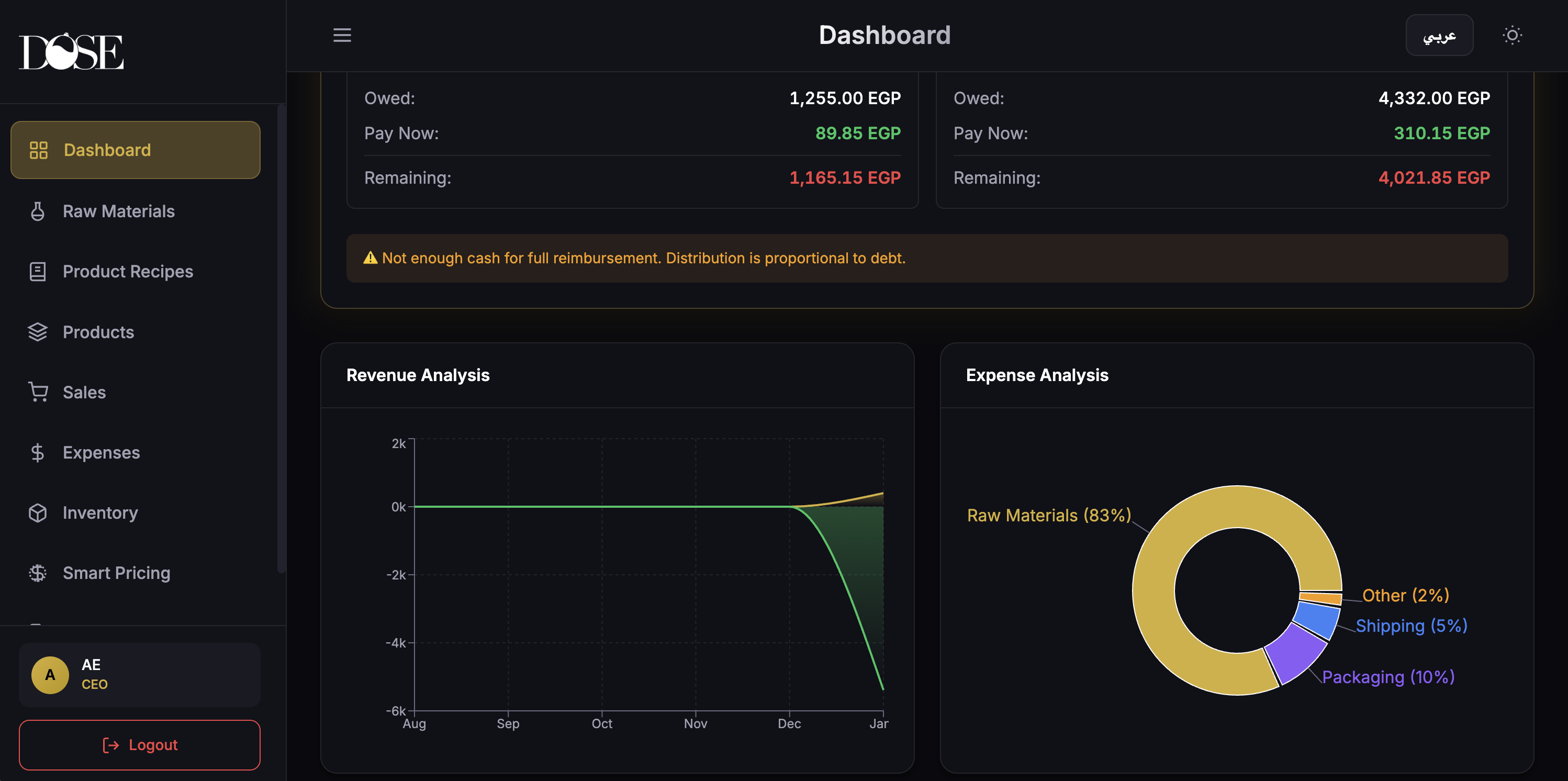
Task: Select the Sales shopping cart icon
Action: coord(38,392)
